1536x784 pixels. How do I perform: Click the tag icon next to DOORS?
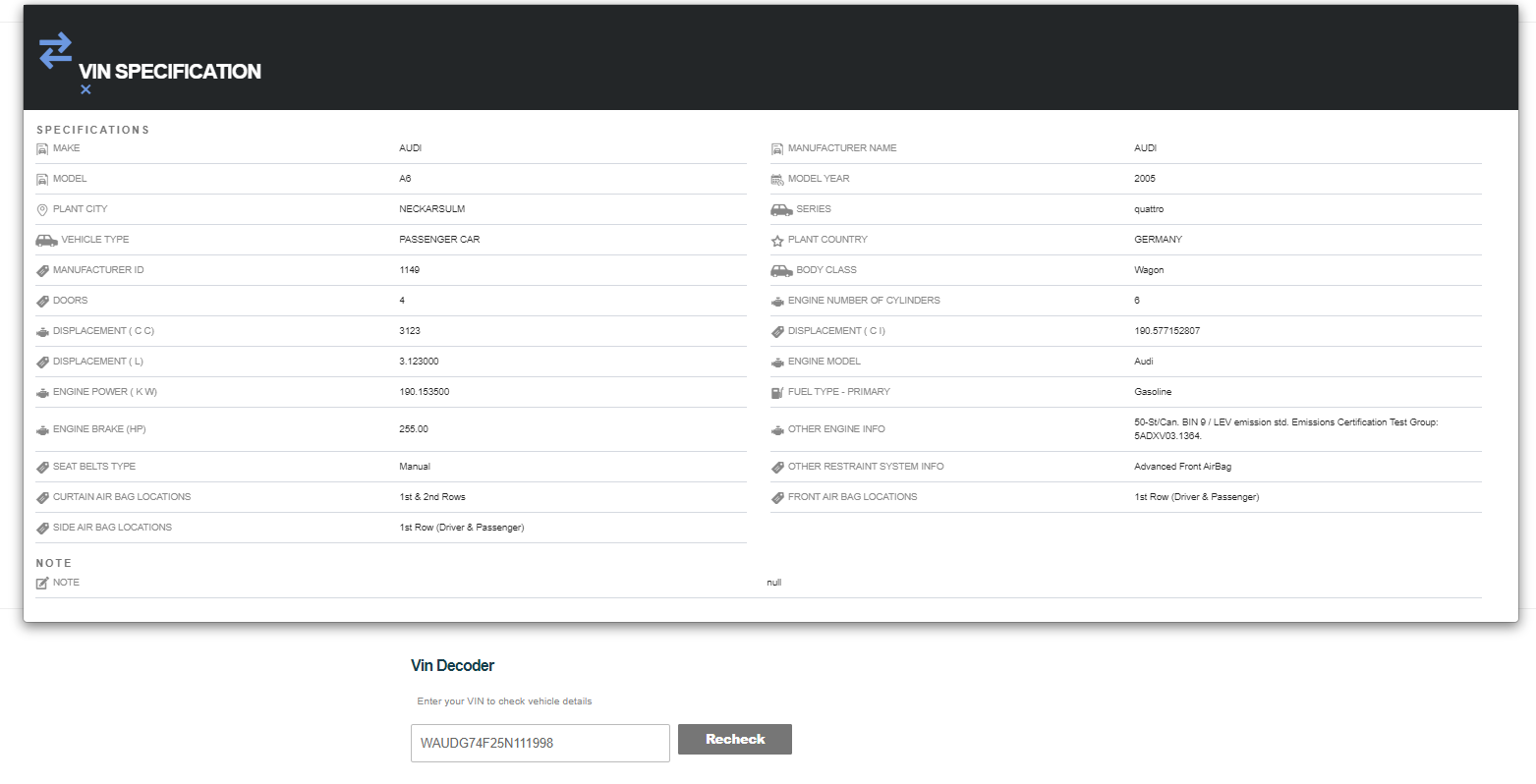point(42,302)
